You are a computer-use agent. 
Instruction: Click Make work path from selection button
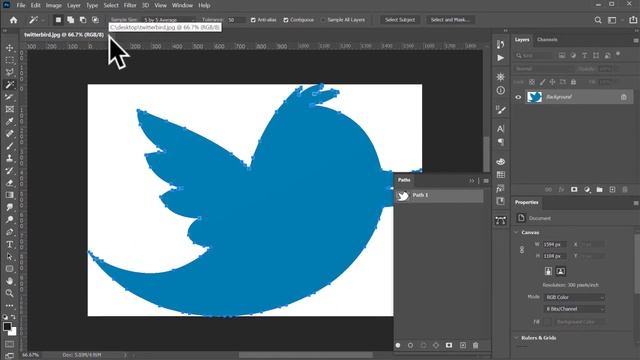[436, 345]
